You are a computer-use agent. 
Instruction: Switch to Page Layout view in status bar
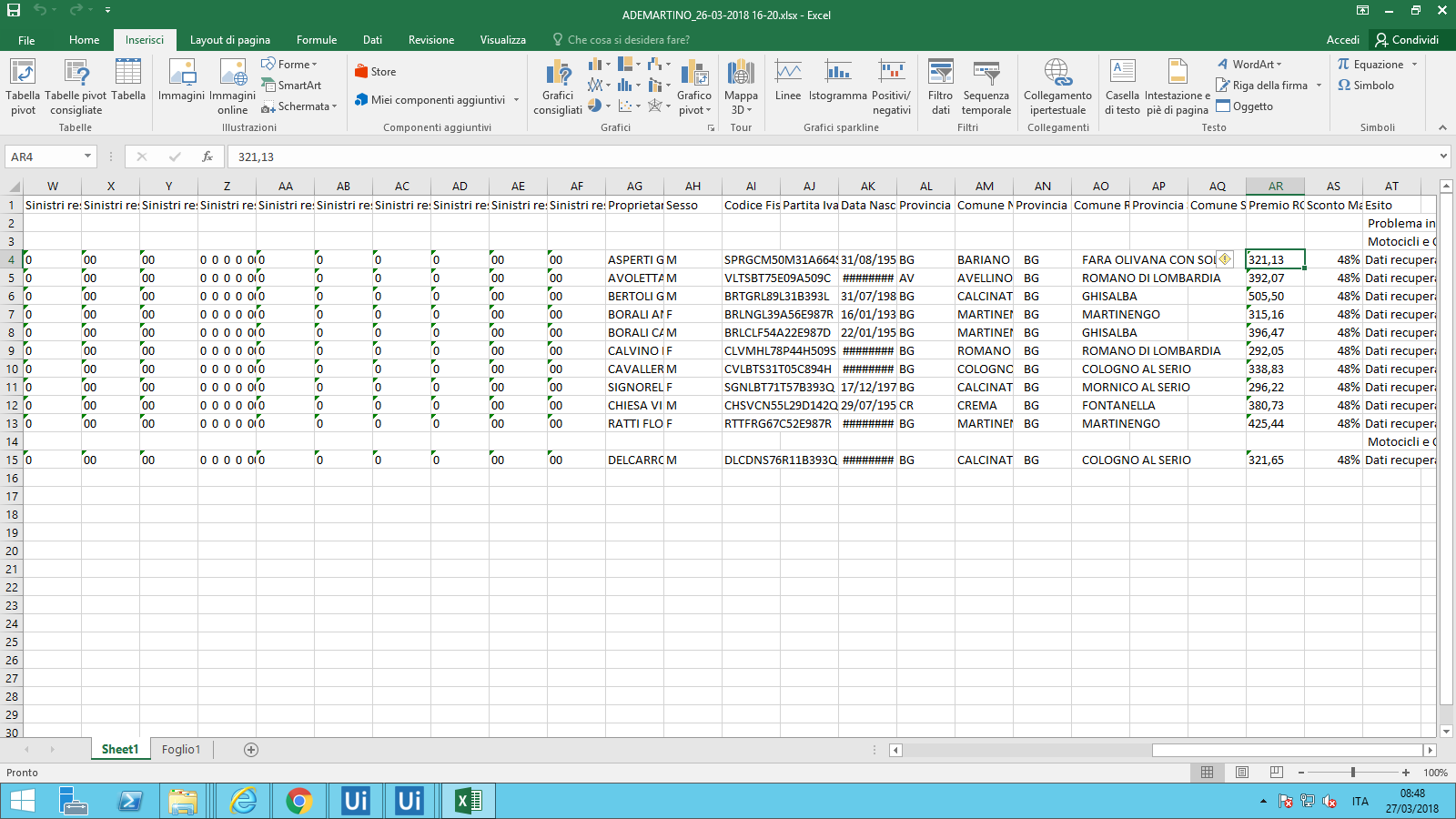[1242, 773]
